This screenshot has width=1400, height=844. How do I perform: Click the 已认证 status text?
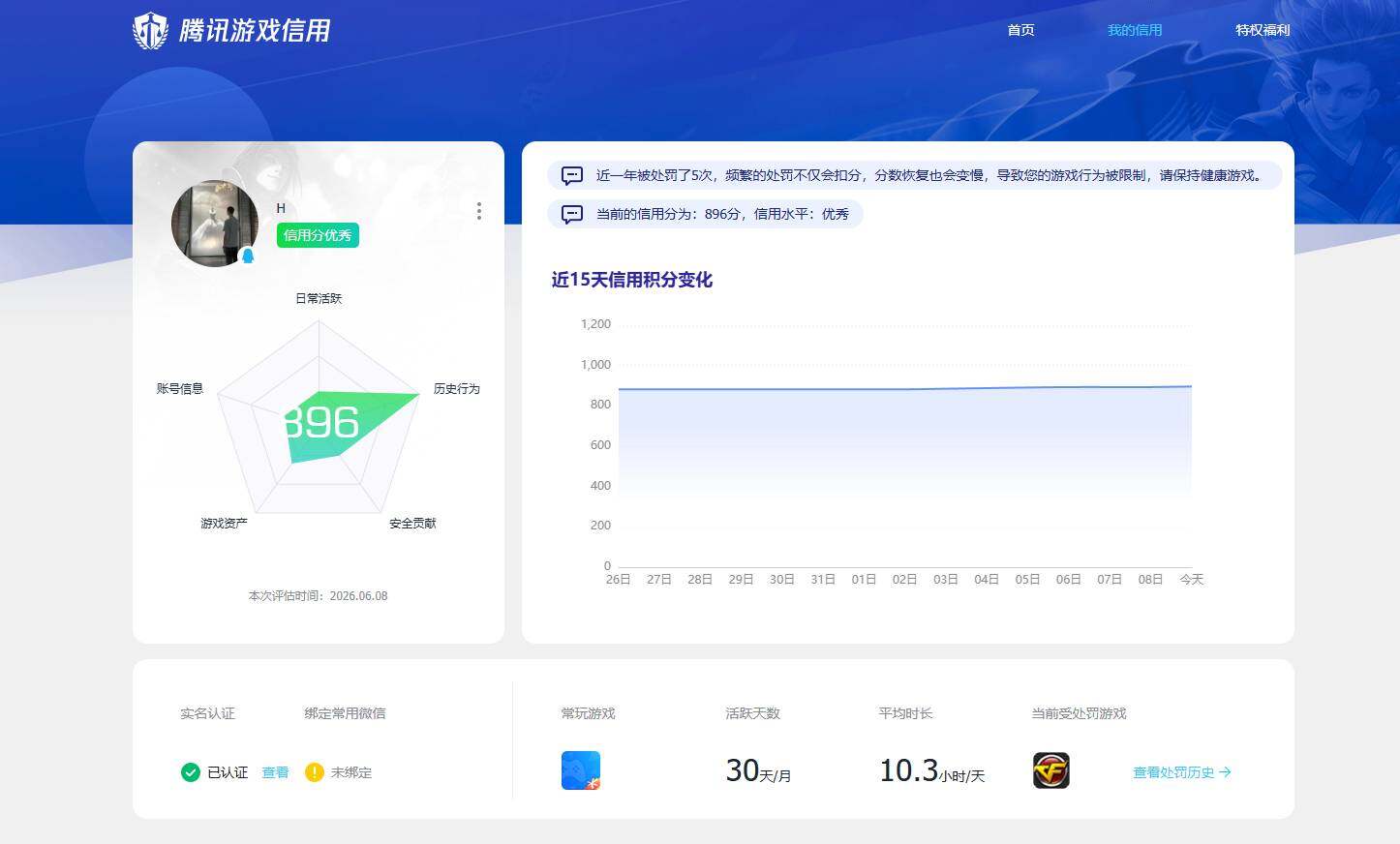(x=228, y=772)
